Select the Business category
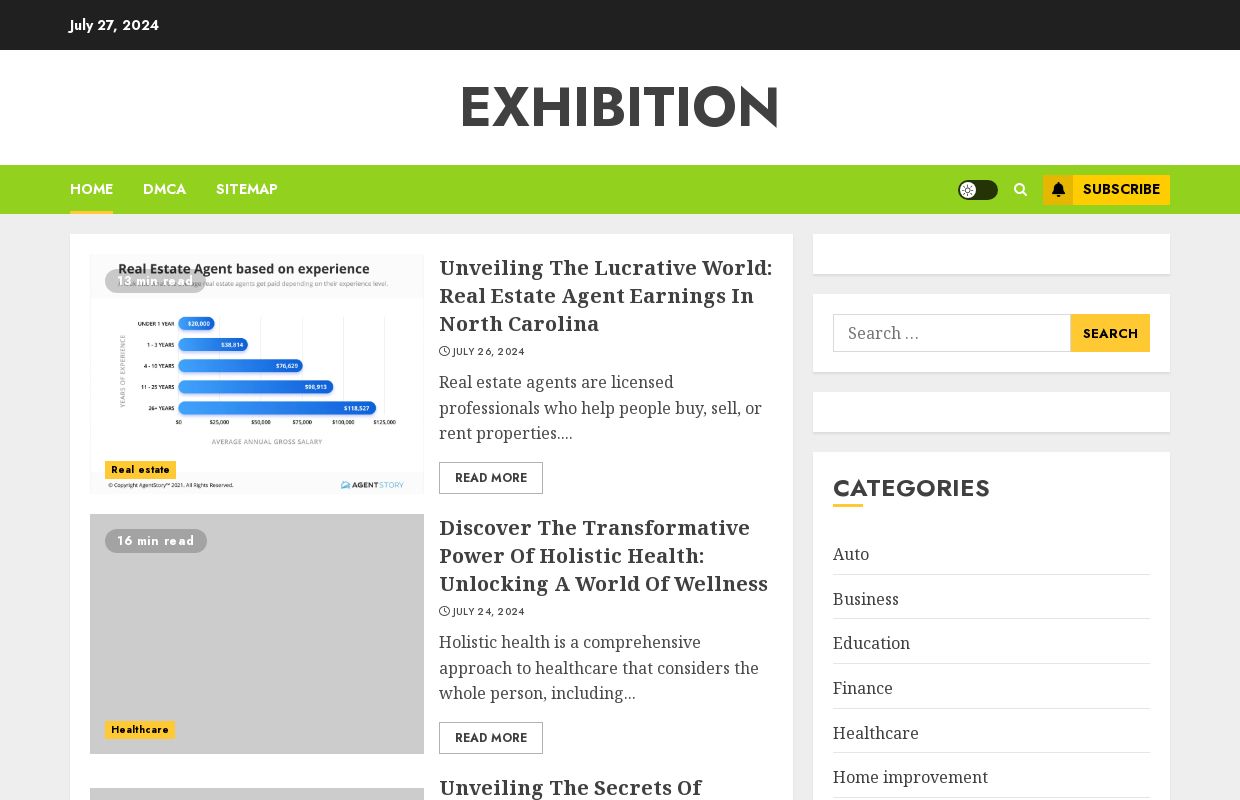 point(866,599)
